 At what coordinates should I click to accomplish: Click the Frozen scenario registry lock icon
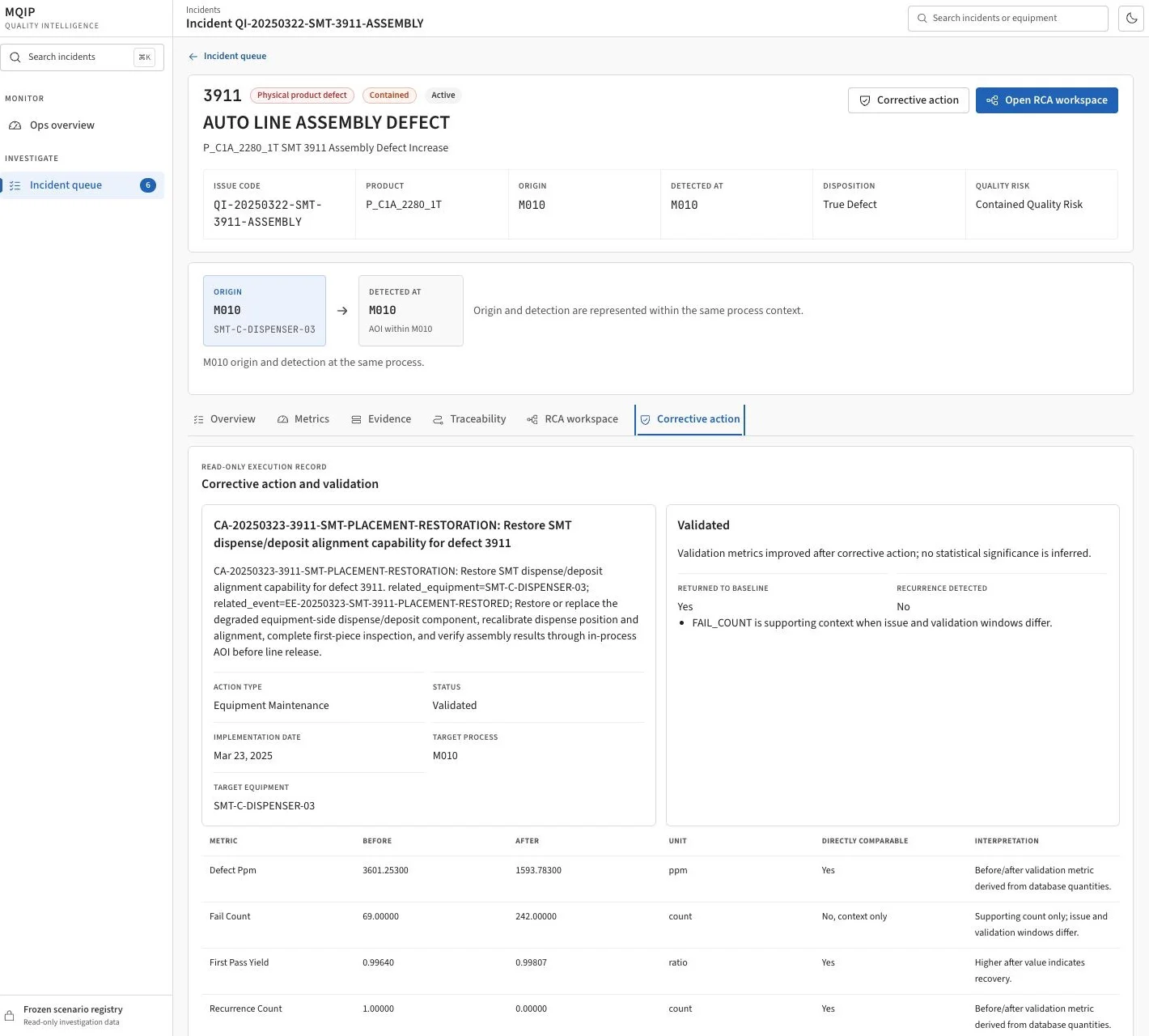coord(10,1016)
